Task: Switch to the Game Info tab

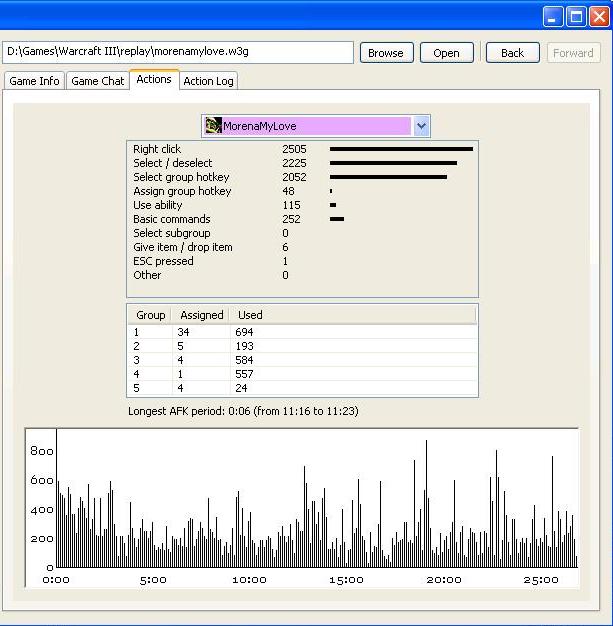Action: coord(35,81)
